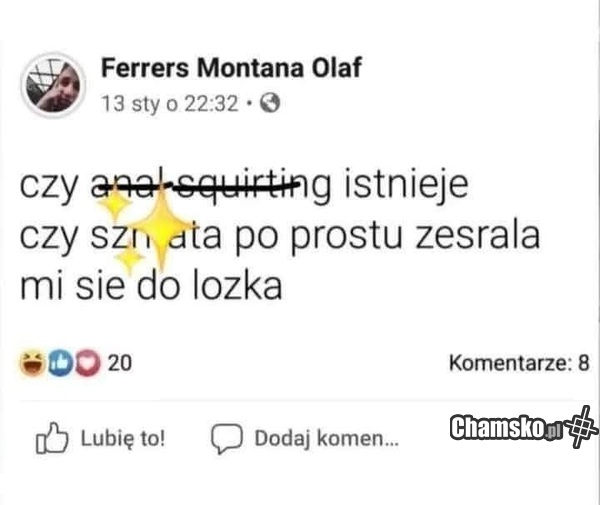Click the last line "mi sie do lozka"
Image resolution: width=600 pixels, height=505 pixels.
click(x=151, y=286)
